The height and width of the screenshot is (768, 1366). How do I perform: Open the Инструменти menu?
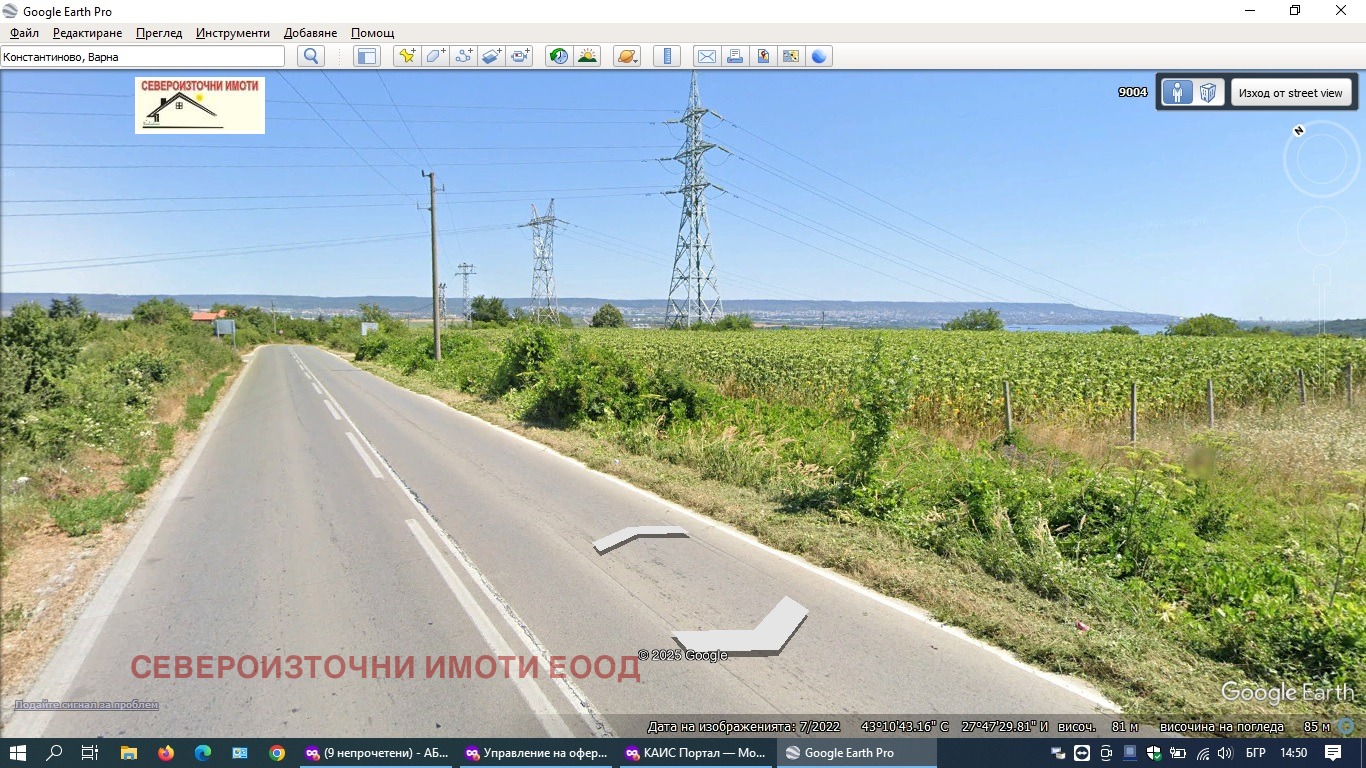coord(232,32)
